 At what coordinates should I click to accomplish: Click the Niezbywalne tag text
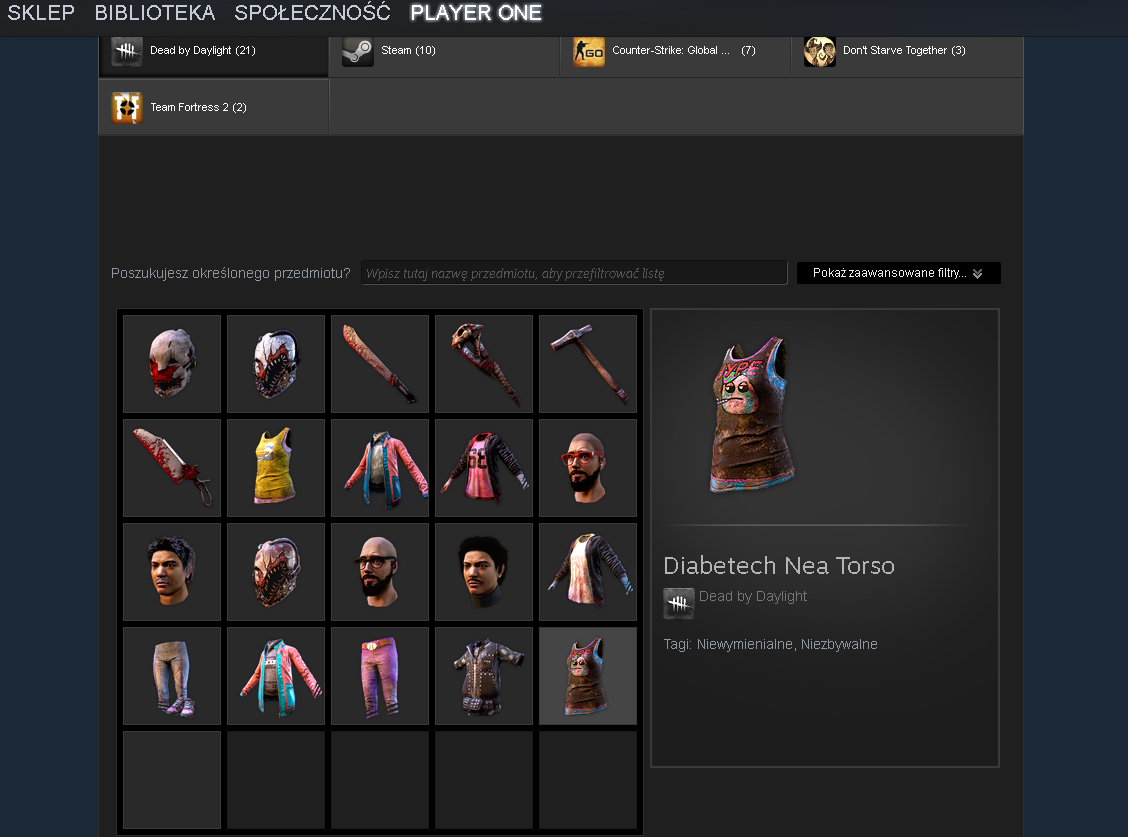(839, 644)
